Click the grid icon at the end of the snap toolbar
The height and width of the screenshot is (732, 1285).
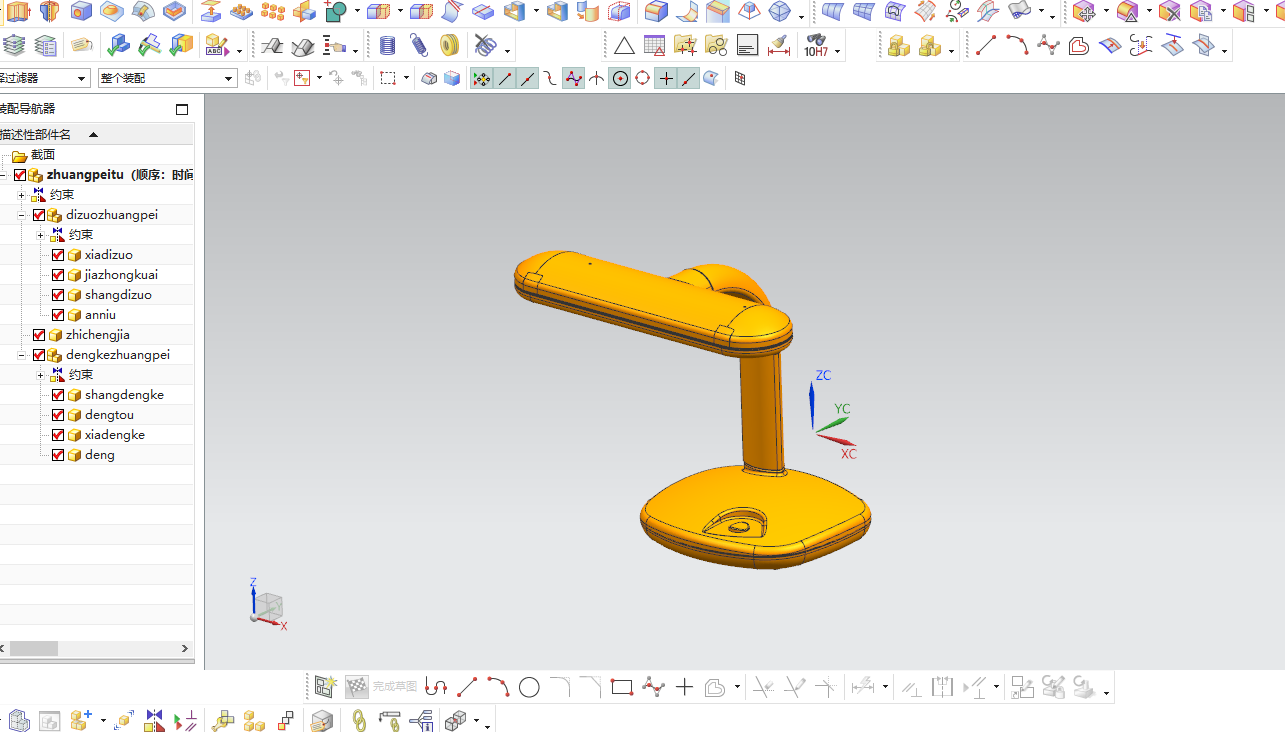click(x=740, y=78)
